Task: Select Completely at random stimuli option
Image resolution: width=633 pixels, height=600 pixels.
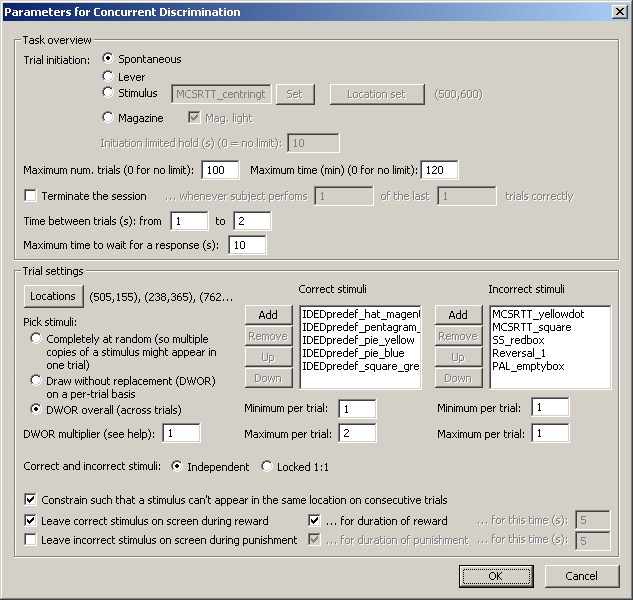Action: click(x=37, y=339)
